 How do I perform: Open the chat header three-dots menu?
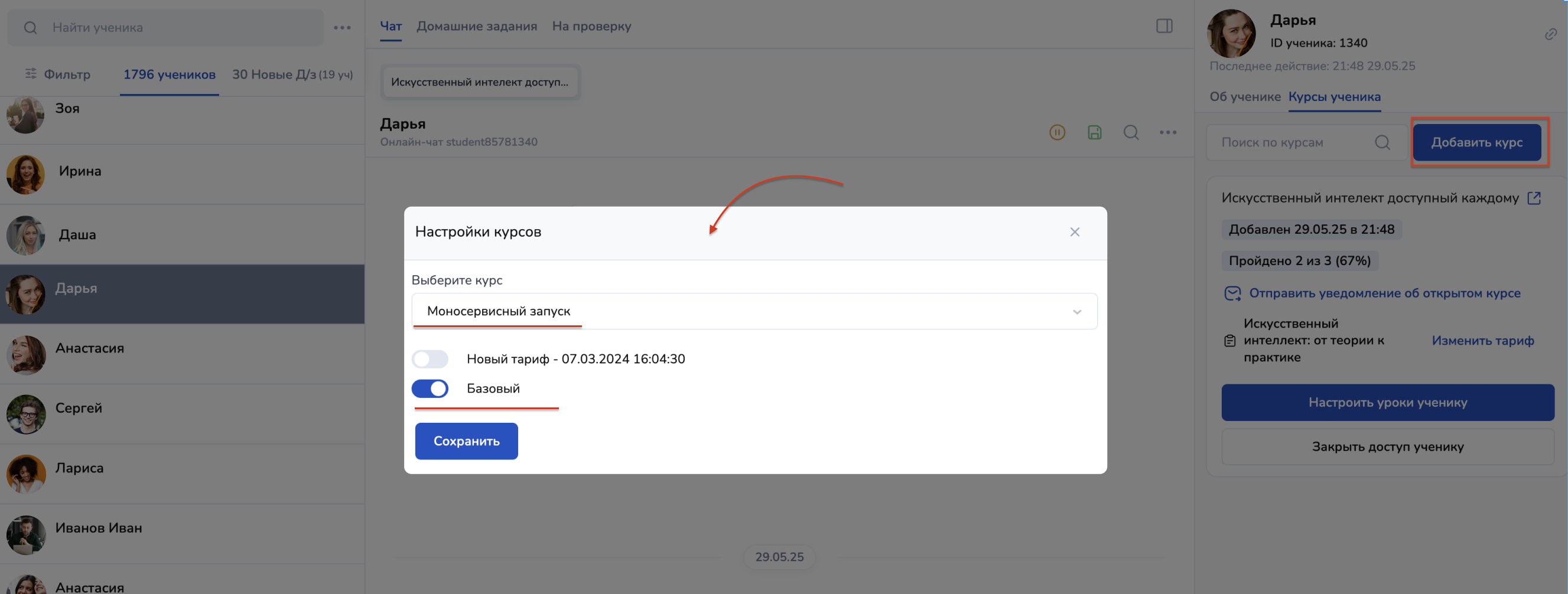pos(1167,133)
